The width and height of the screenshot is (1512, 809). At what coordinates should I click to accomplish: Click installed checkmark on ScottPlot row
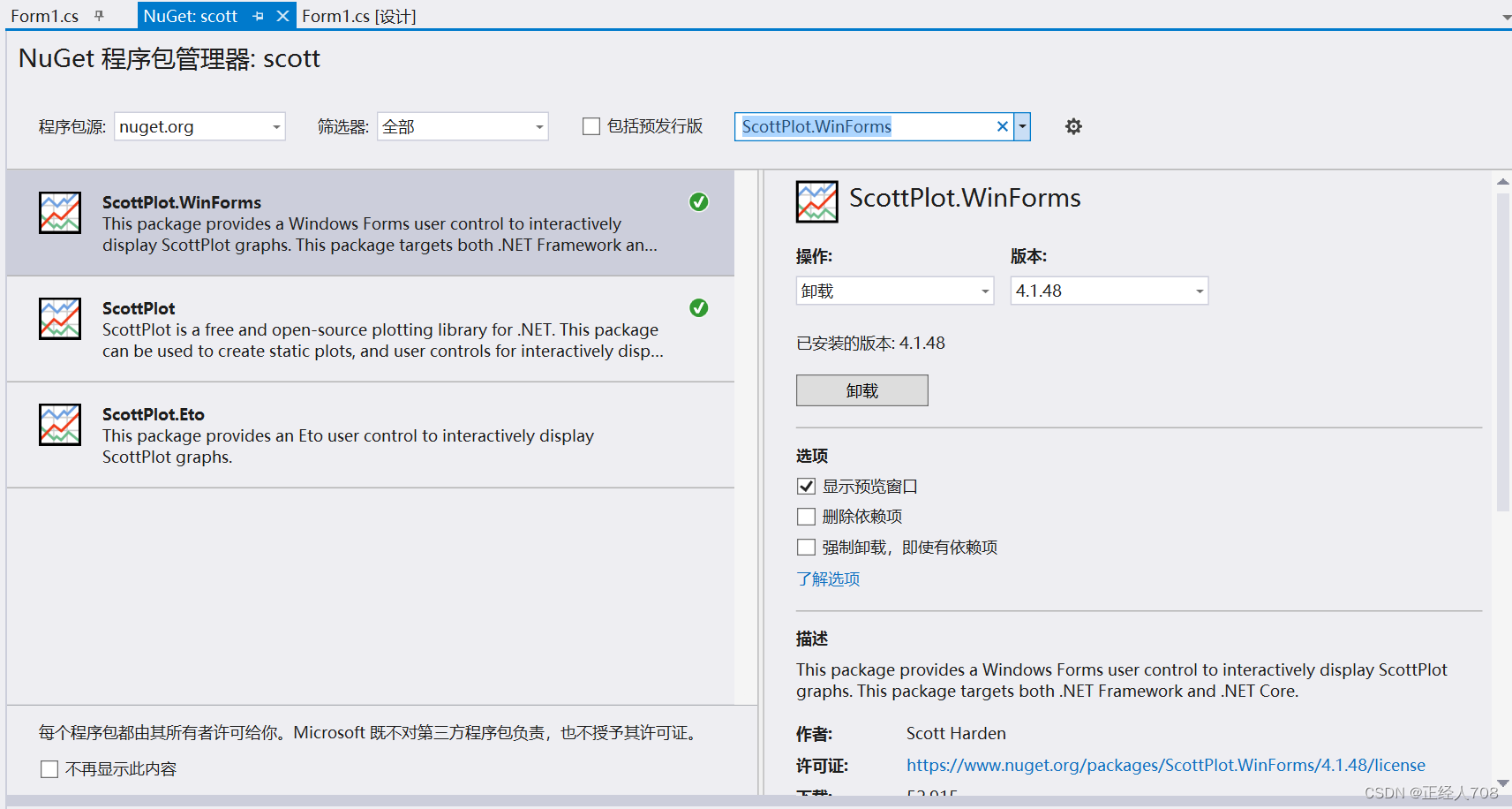tap(698, 308)
